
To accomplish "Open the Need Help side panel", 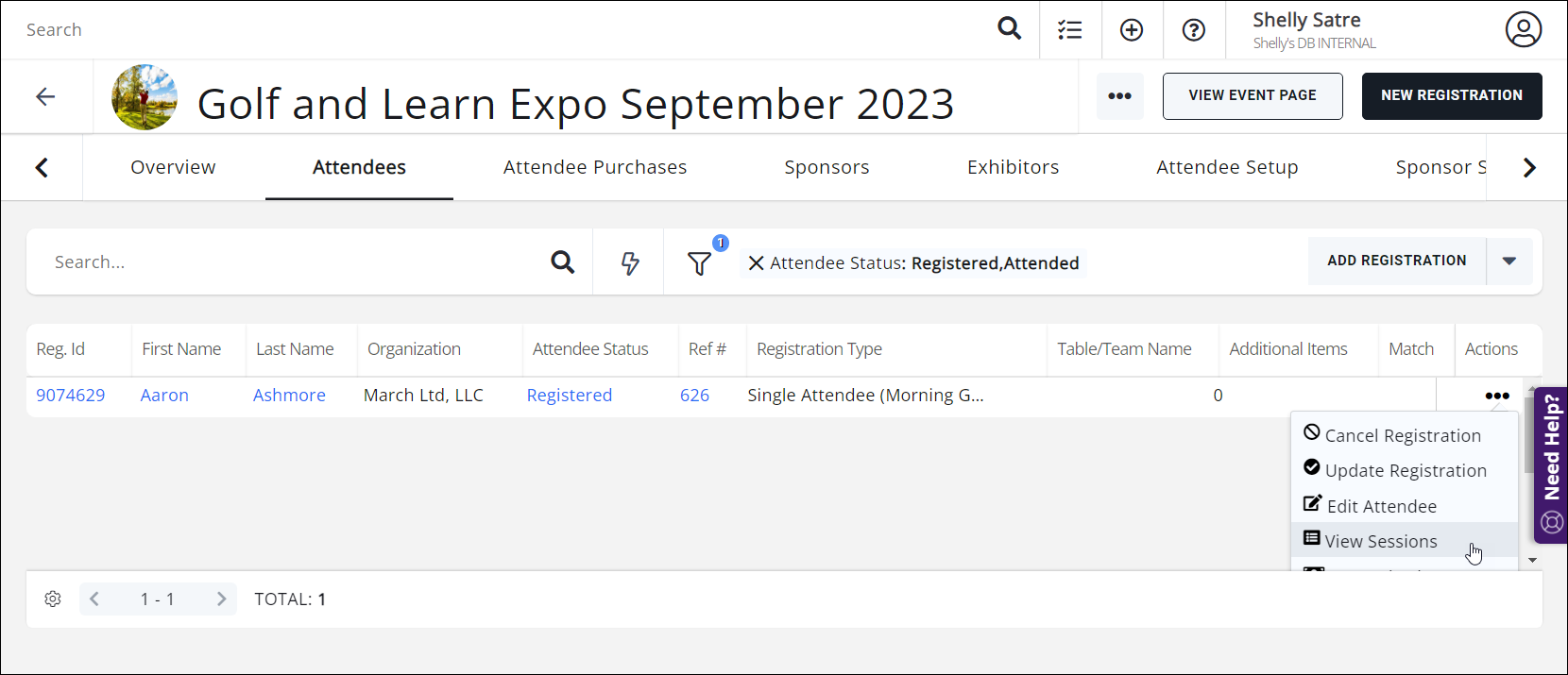I will click(x=1551, y=464).
